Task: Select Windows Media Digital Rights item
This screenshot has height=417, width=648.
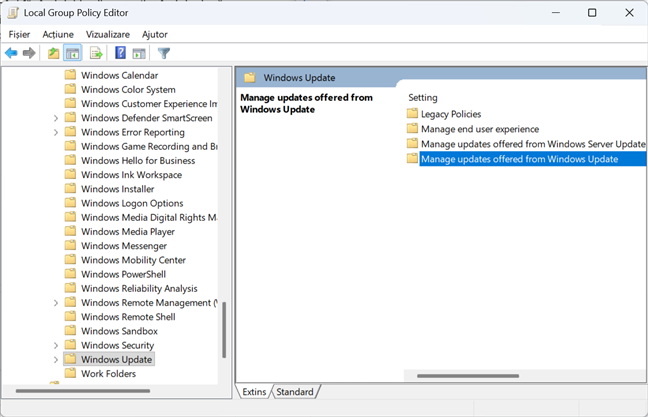Action: pos(149,217)
